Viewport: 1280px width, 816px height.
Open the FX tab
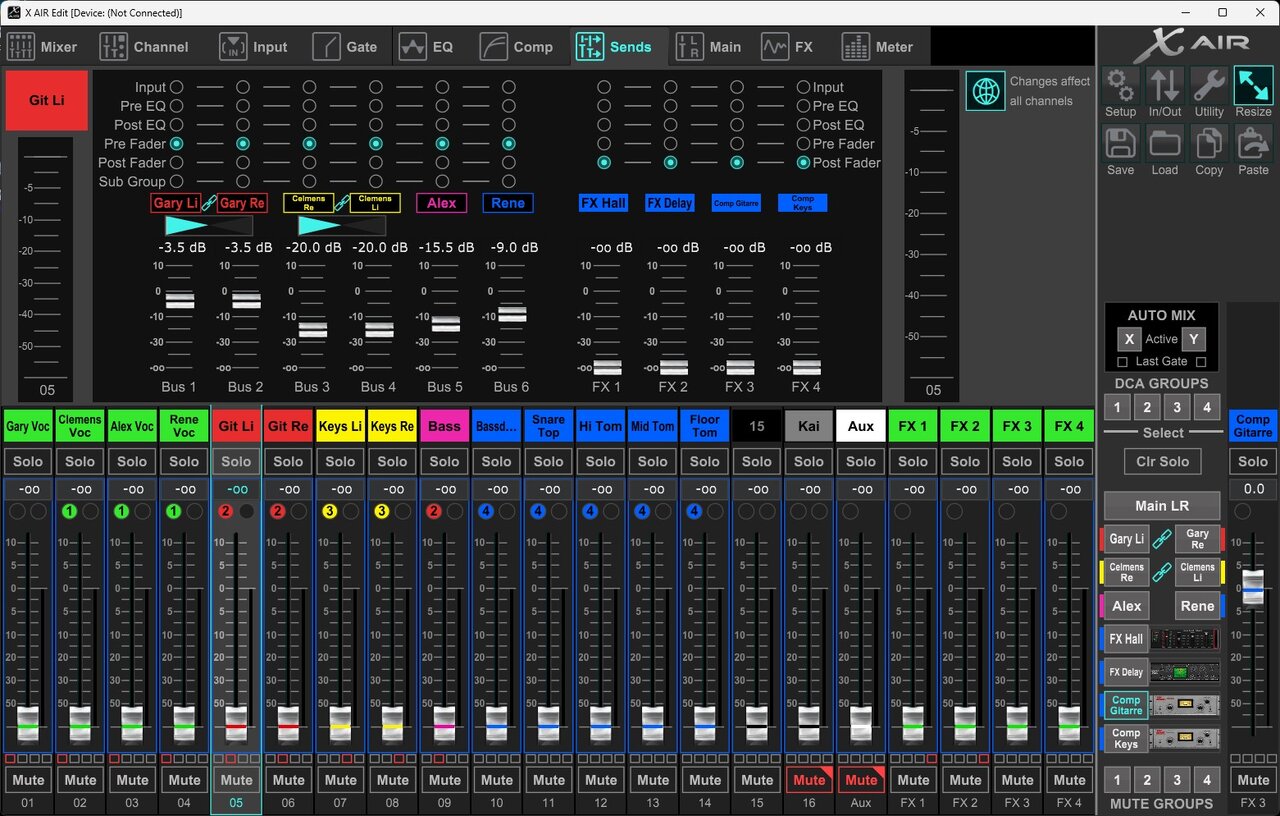788,47
